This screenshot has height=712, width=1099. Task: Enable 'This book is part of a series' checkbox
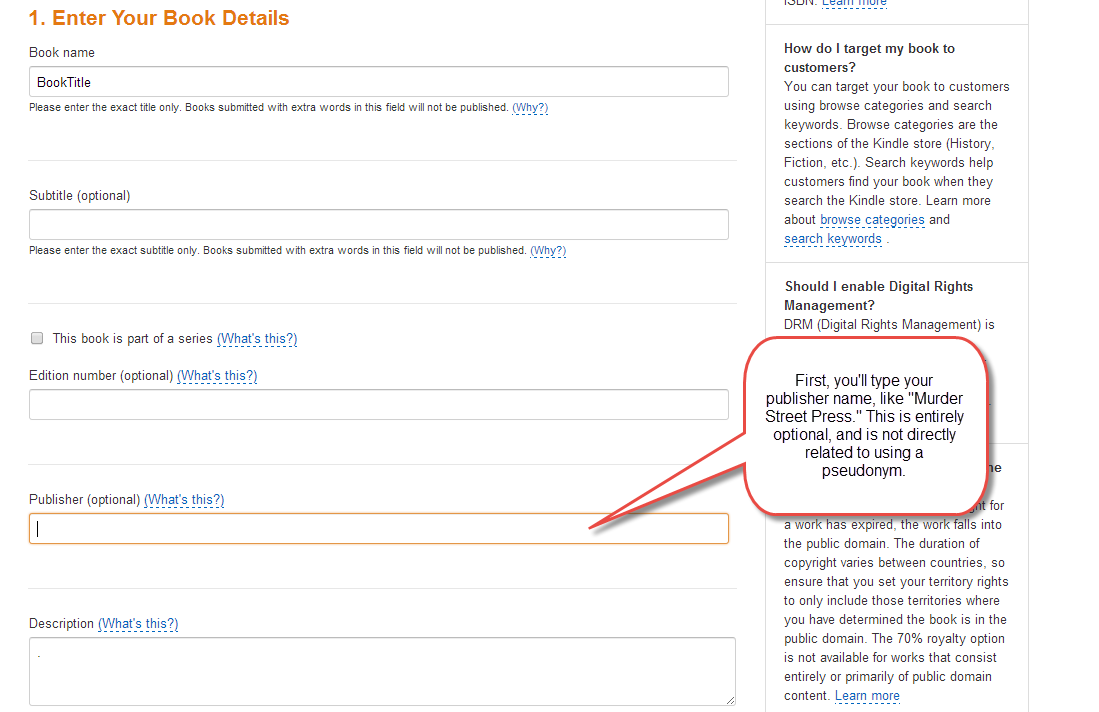[37, 339]
